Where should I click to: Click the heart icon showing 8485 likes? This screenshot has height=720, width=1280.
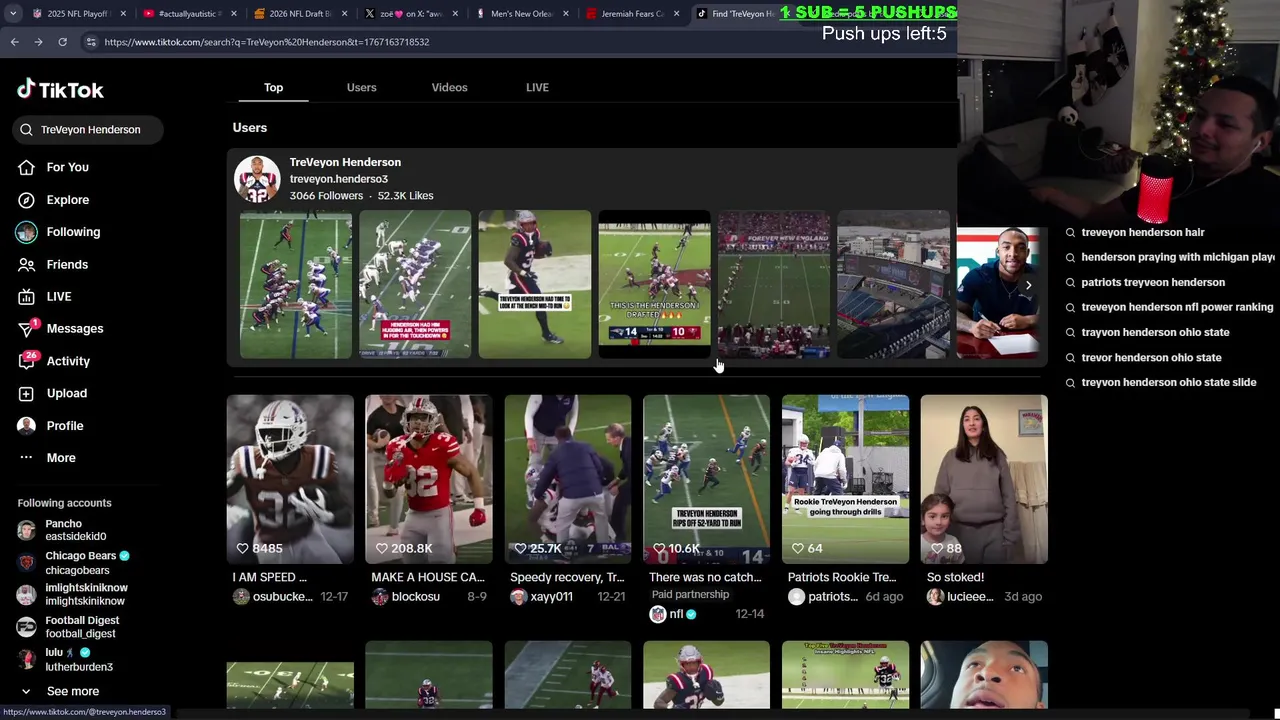click(242, 548)
